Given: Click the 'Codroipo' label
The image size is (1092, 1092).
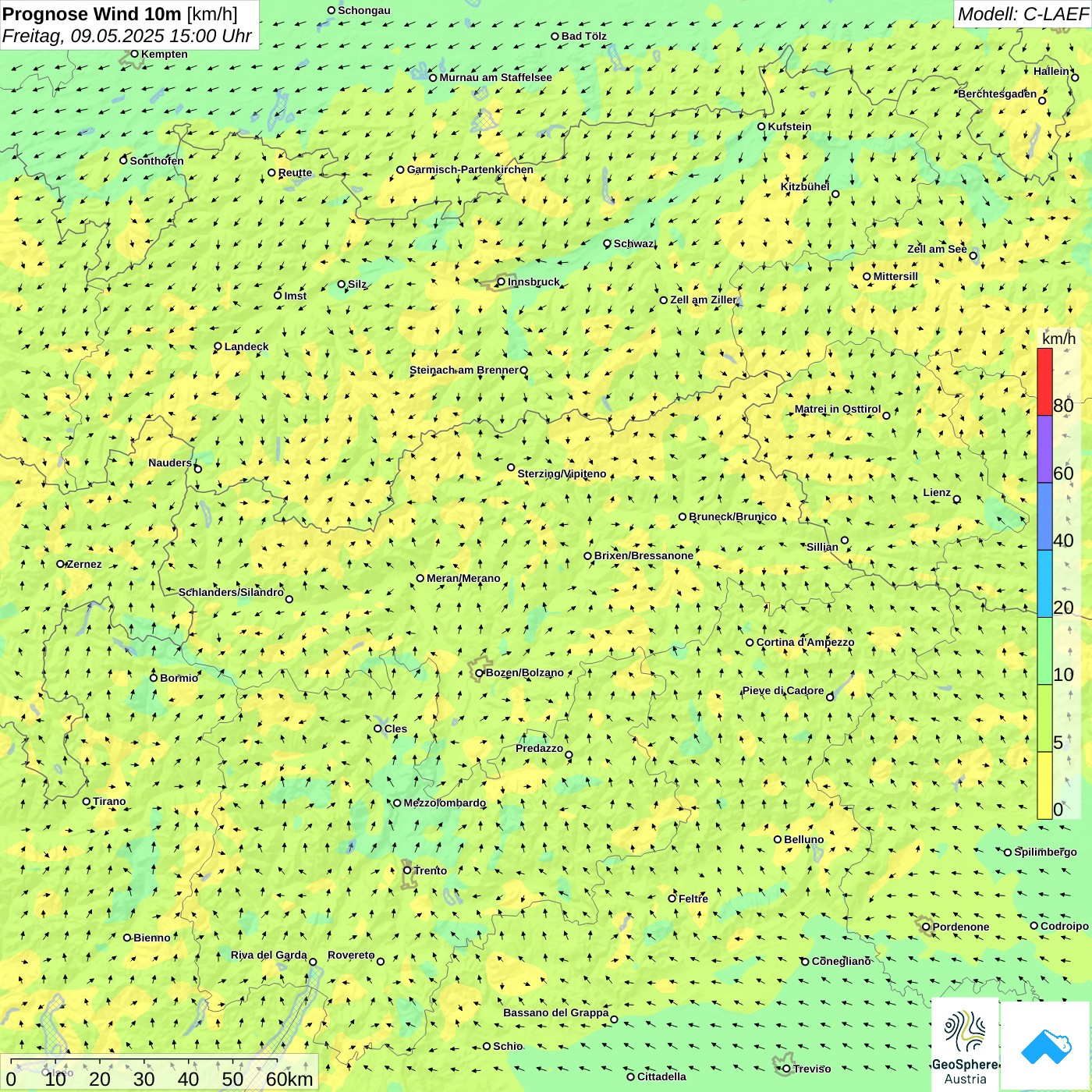Looking at the screenshot, I should tap(1065, 926).
